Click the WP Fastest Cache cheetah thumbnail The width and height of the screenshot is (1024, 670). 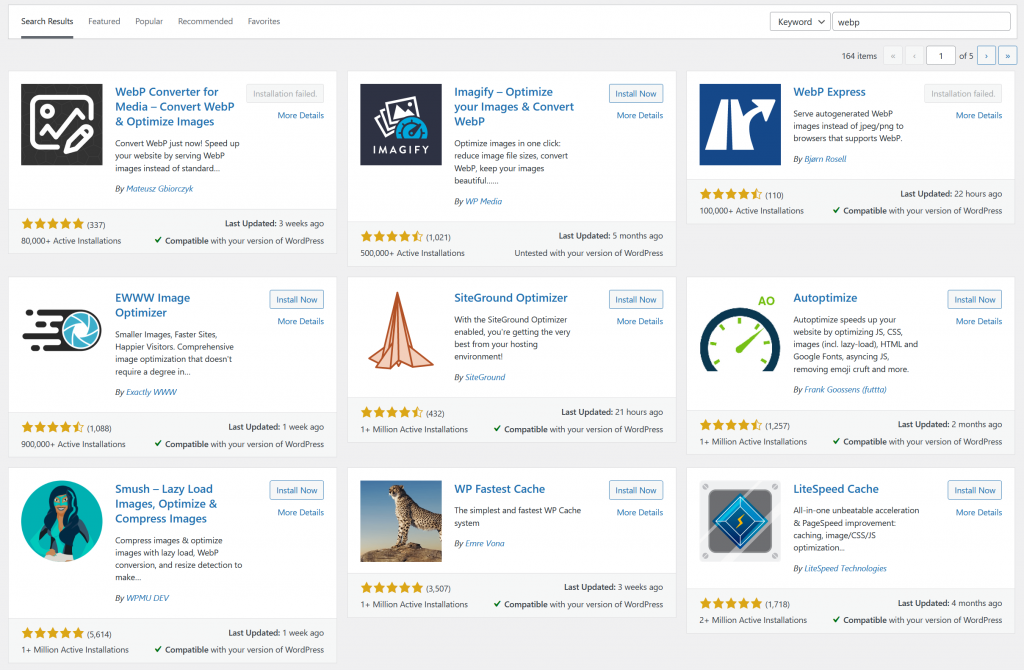[x=400, y=521]
